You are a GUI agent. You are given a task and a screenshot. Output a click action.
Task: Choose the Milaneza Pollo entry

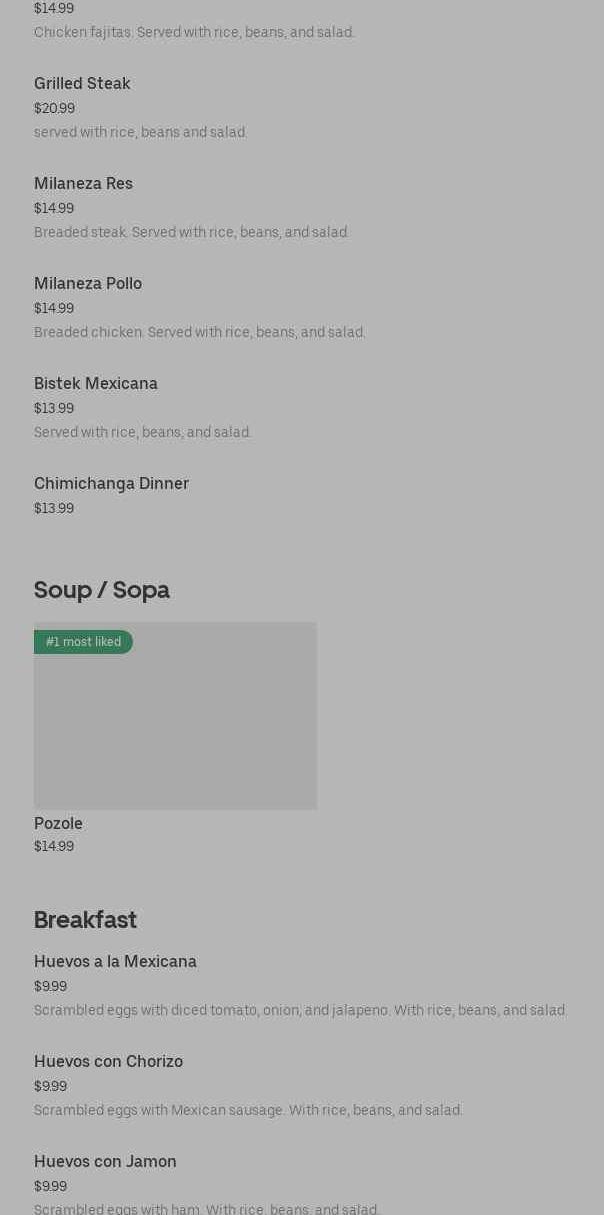coord(88,284)
